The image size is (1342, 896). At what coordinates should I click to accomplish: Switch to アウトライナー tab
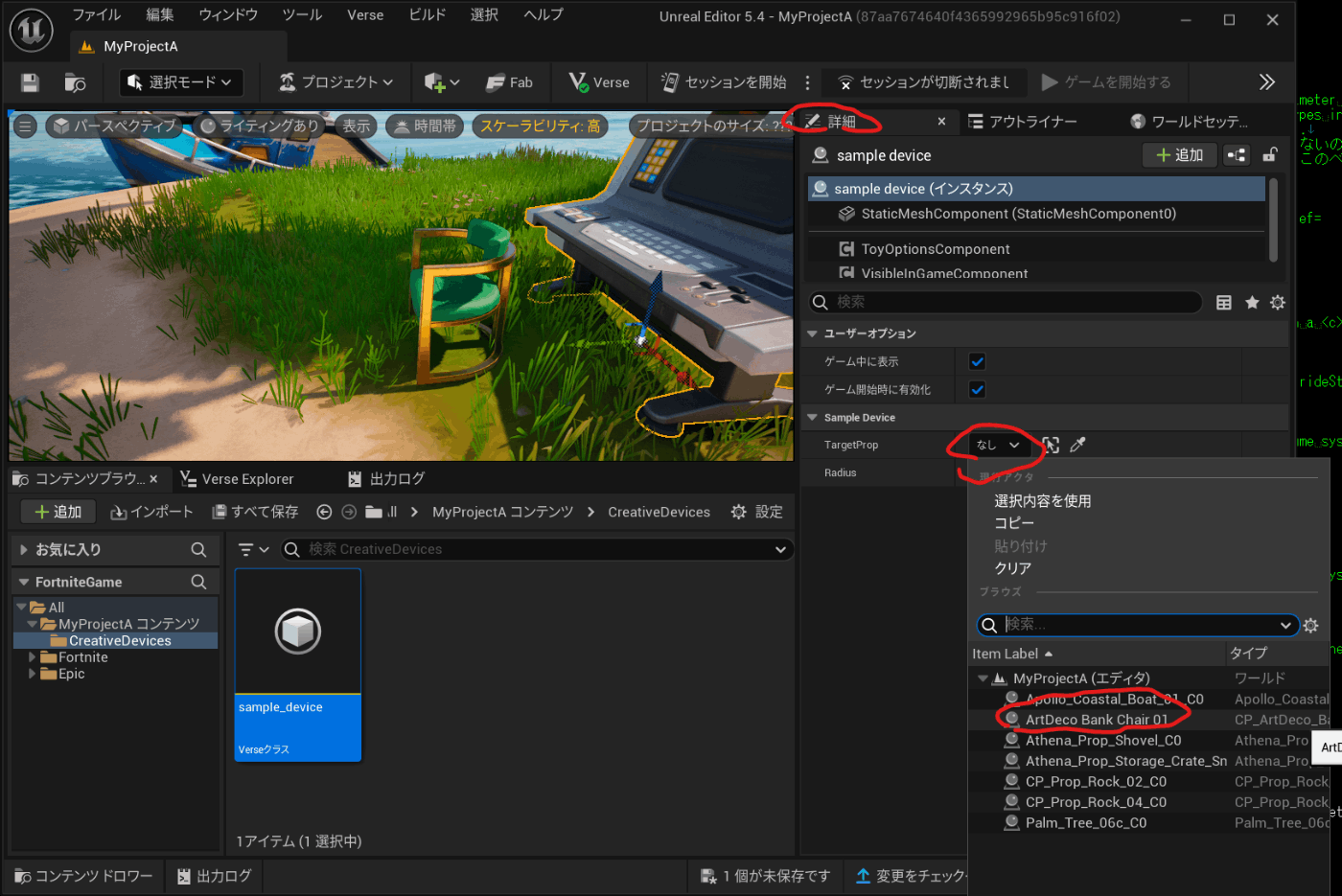(x=1023, y=122)
